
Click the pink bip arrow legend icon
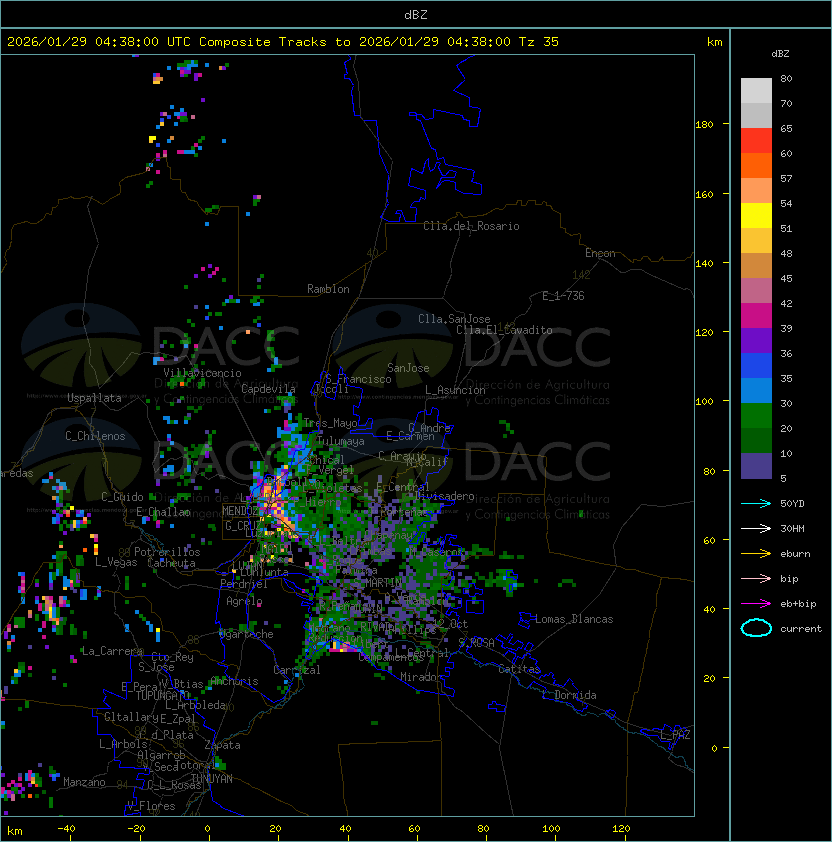coord(756,578)
